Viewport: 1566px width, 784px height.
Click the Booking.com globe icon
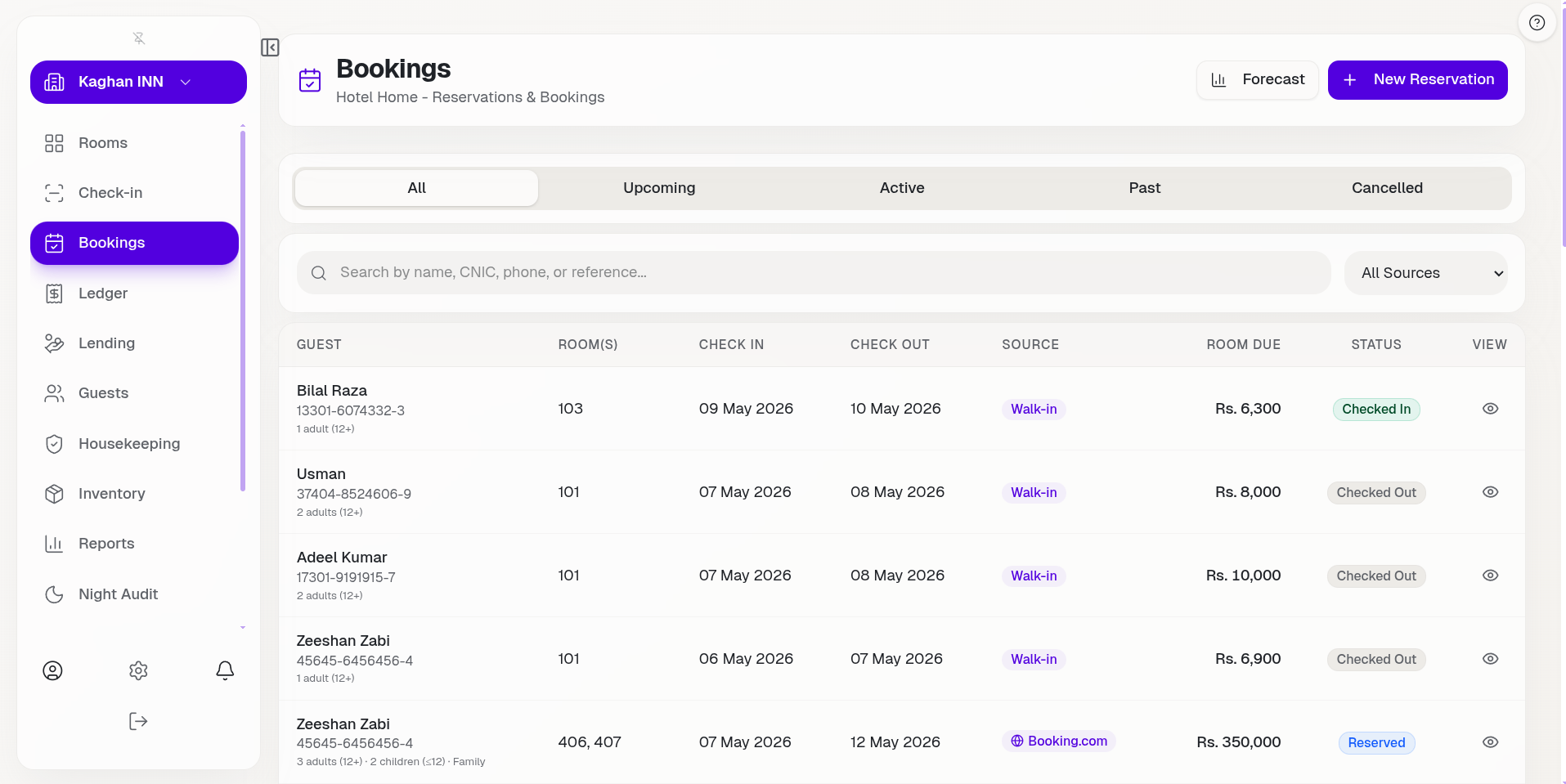[1017, 741]
